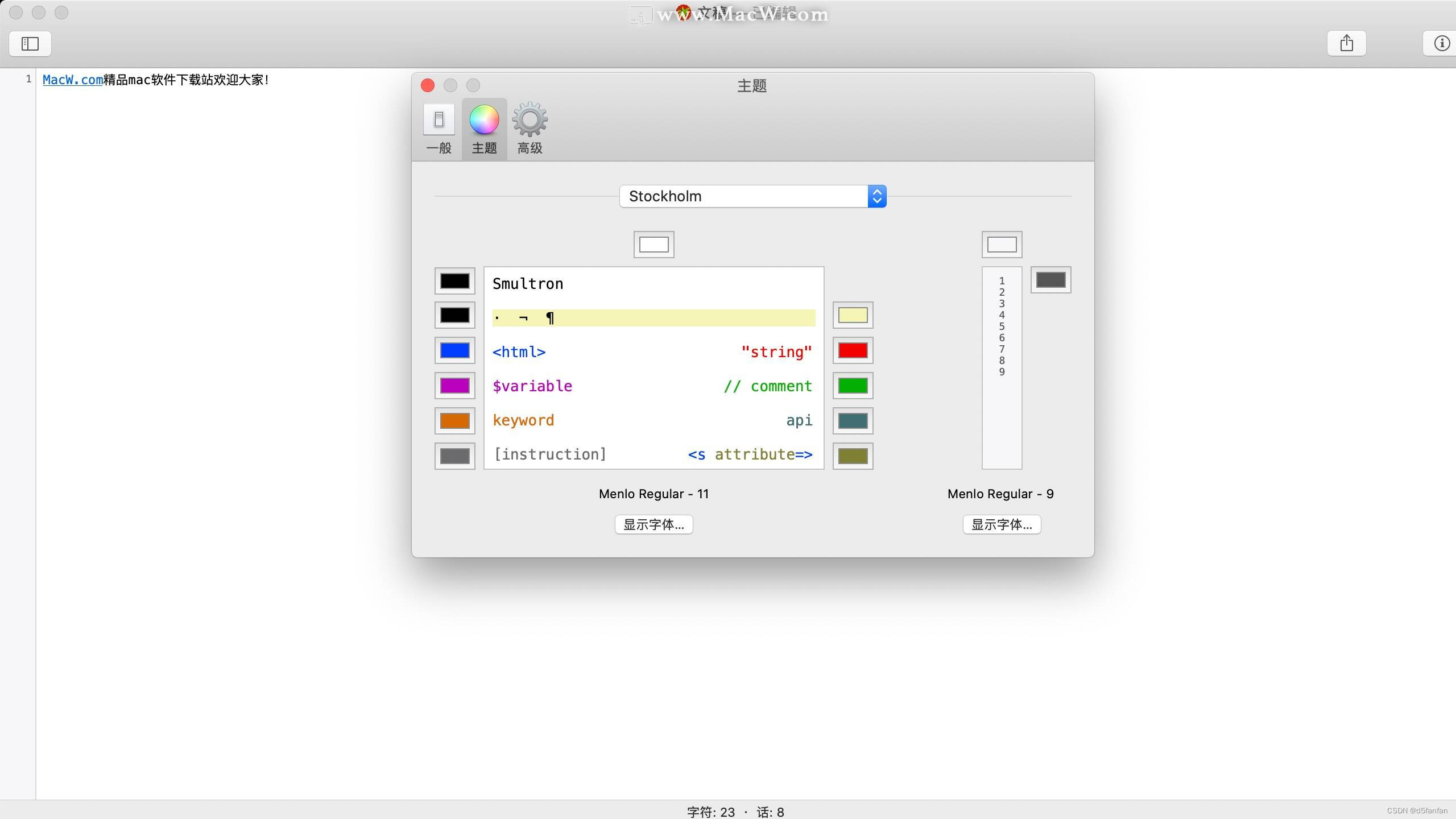Open the info inspector icon

click(1441, 43)
